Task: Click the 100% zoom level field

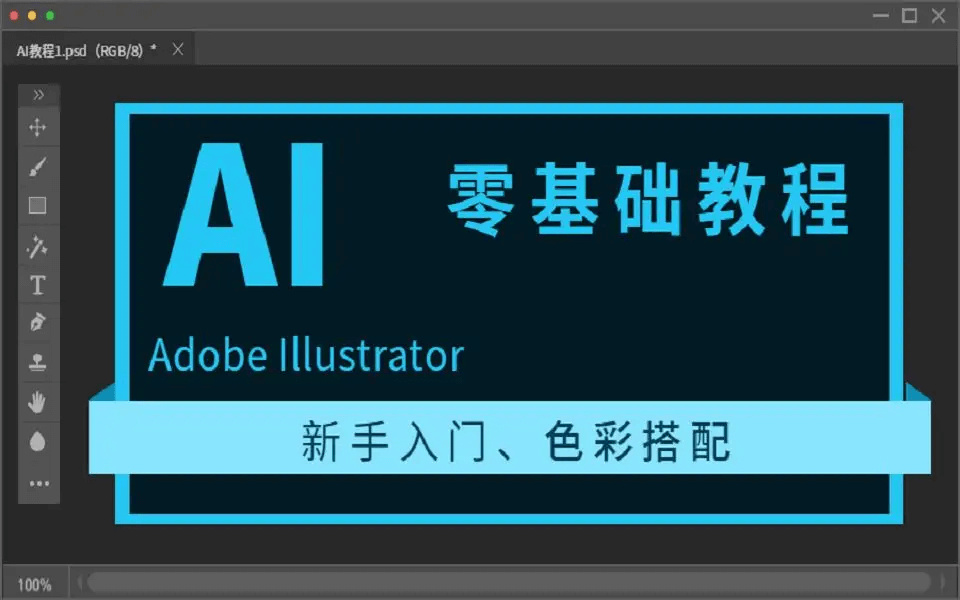Action: click(x=34, y=585)
